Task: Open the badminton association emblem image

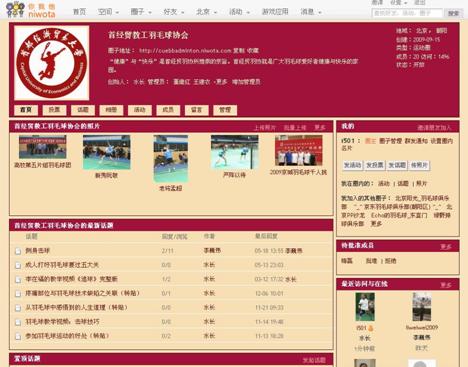Action: point(52,63)
